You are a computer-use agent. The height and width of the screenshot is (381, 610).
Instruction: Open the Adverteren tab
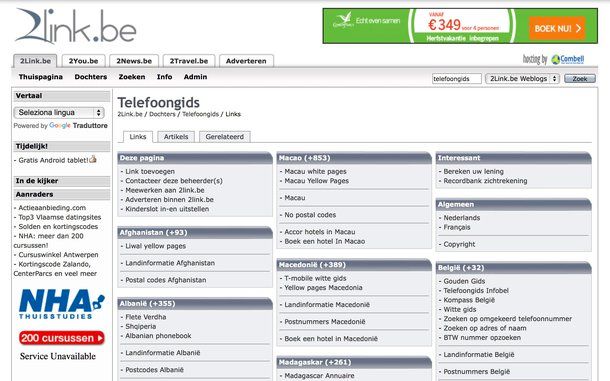tap(246, 61)
